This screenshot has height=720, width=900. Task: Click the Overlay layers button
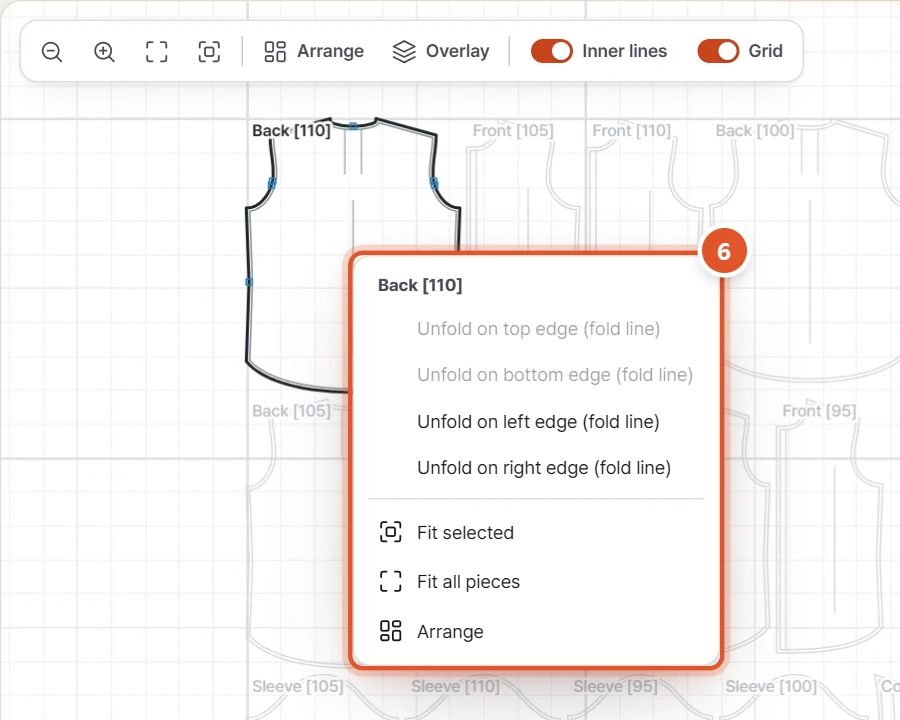click(441, 51)
